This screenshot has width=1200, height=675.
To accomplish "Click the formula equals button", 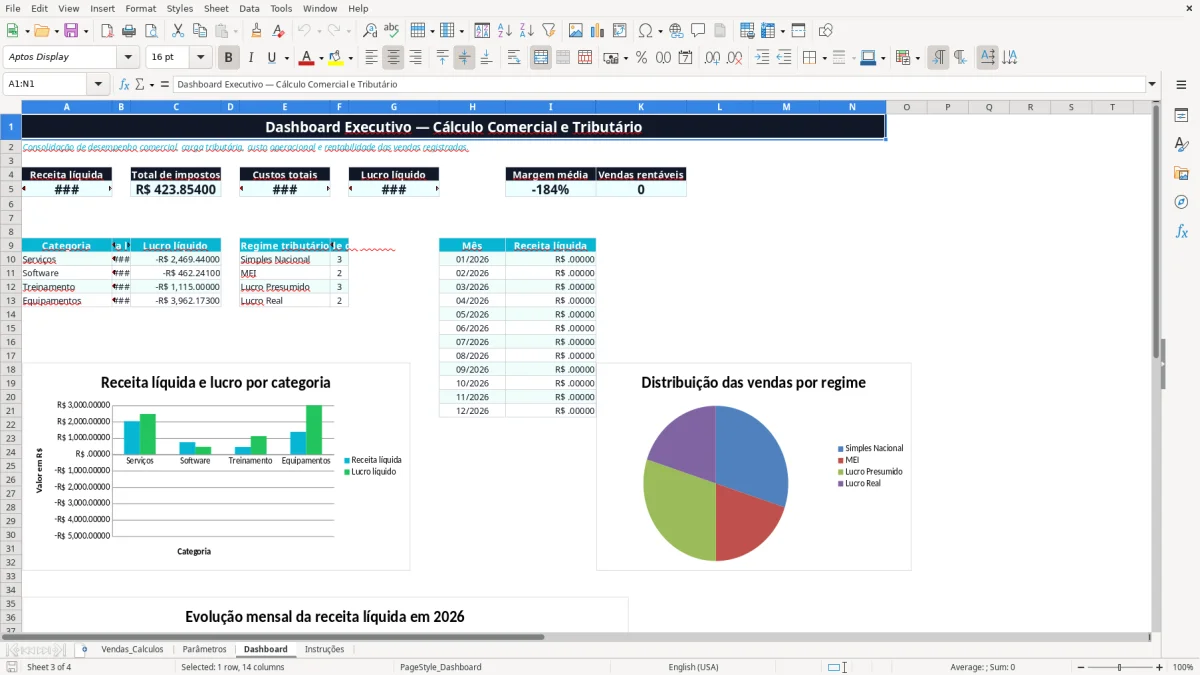I will click(x=165, y=85).
